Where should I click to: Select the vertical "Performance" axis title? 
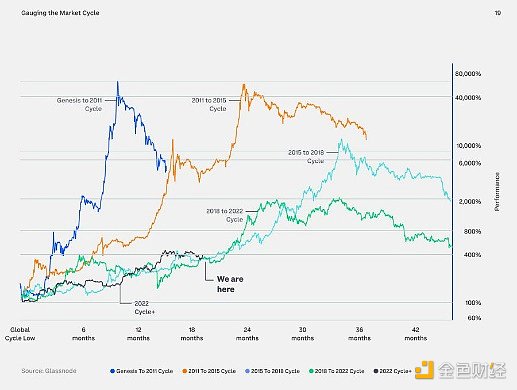pyautogui.click(x=497, y=192)
